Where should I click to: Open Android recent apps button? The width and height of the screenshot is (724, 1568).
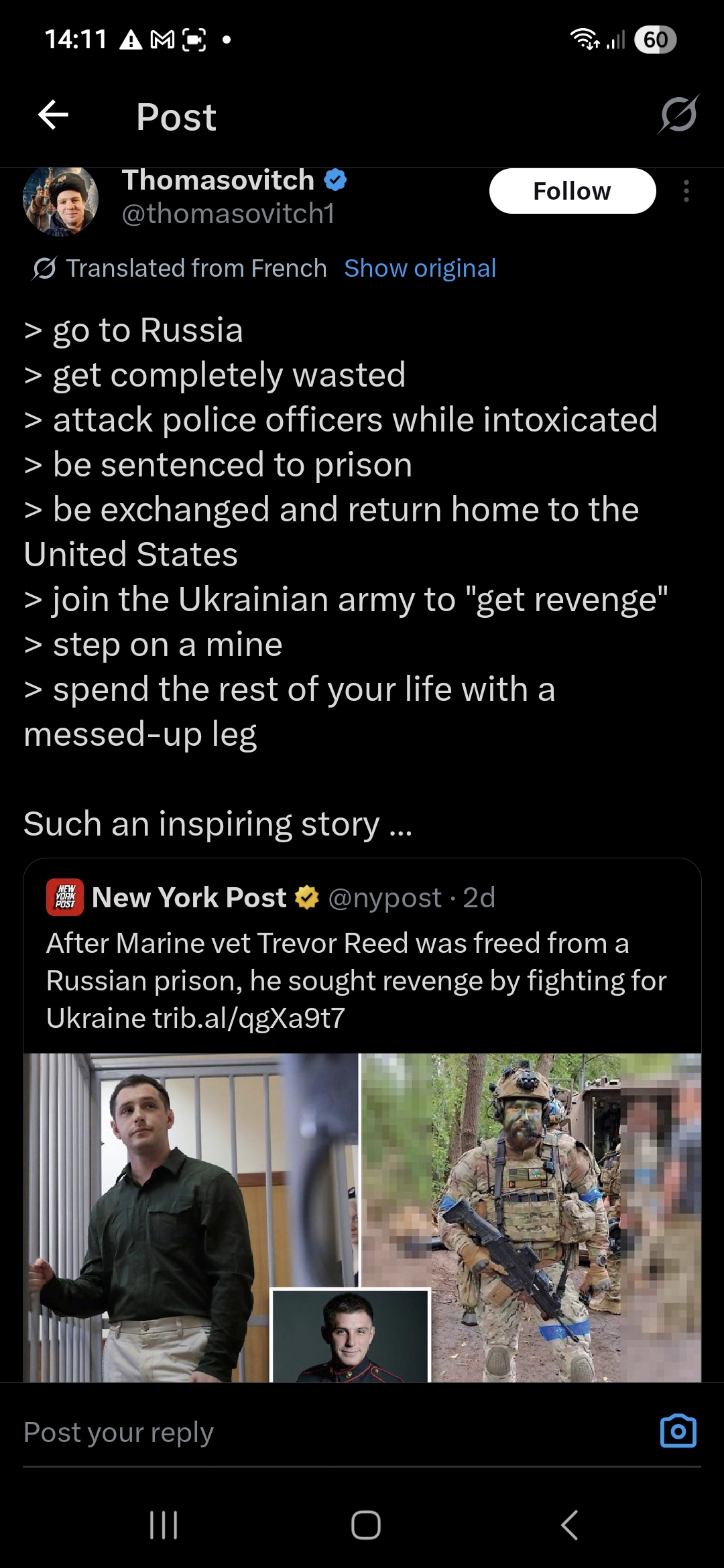[164, 1525]
